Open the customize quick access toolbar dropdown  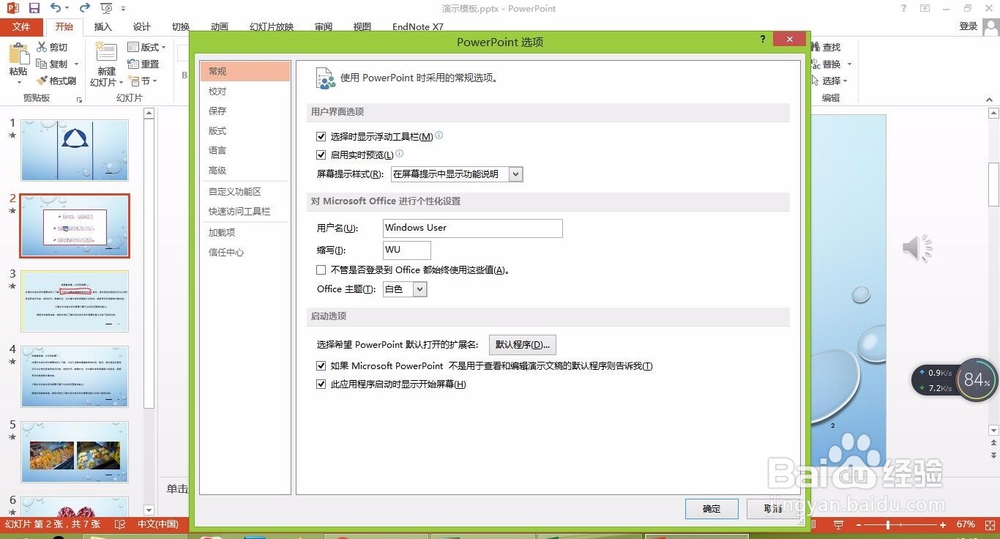(x=123, y=9)
